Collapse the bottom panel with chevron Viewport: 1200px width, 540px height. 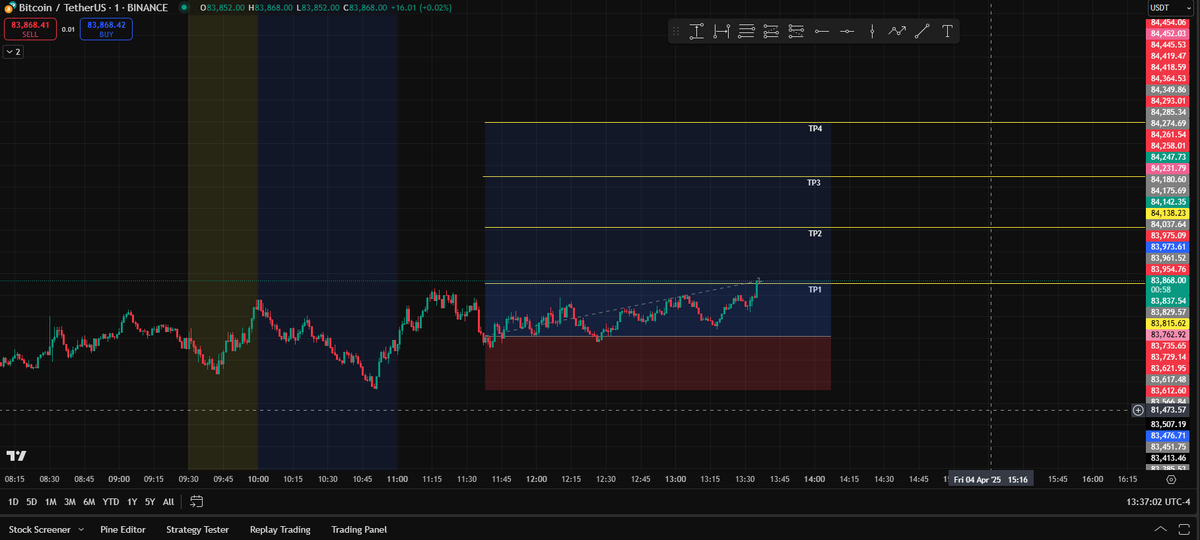(1160, 529)
